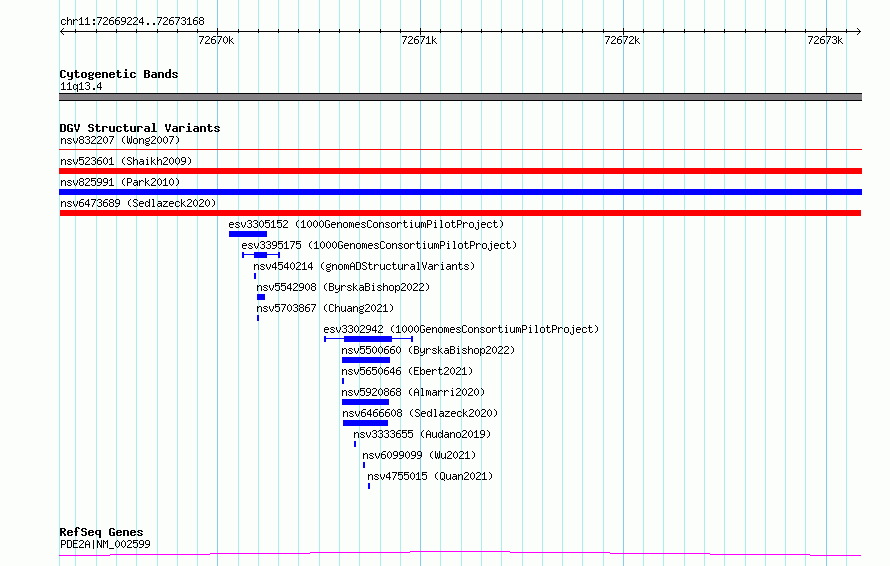Click the nsv3333655 (Audano2019) label
The height and width of the screenshot is (566, 890).
pos(422,434)
